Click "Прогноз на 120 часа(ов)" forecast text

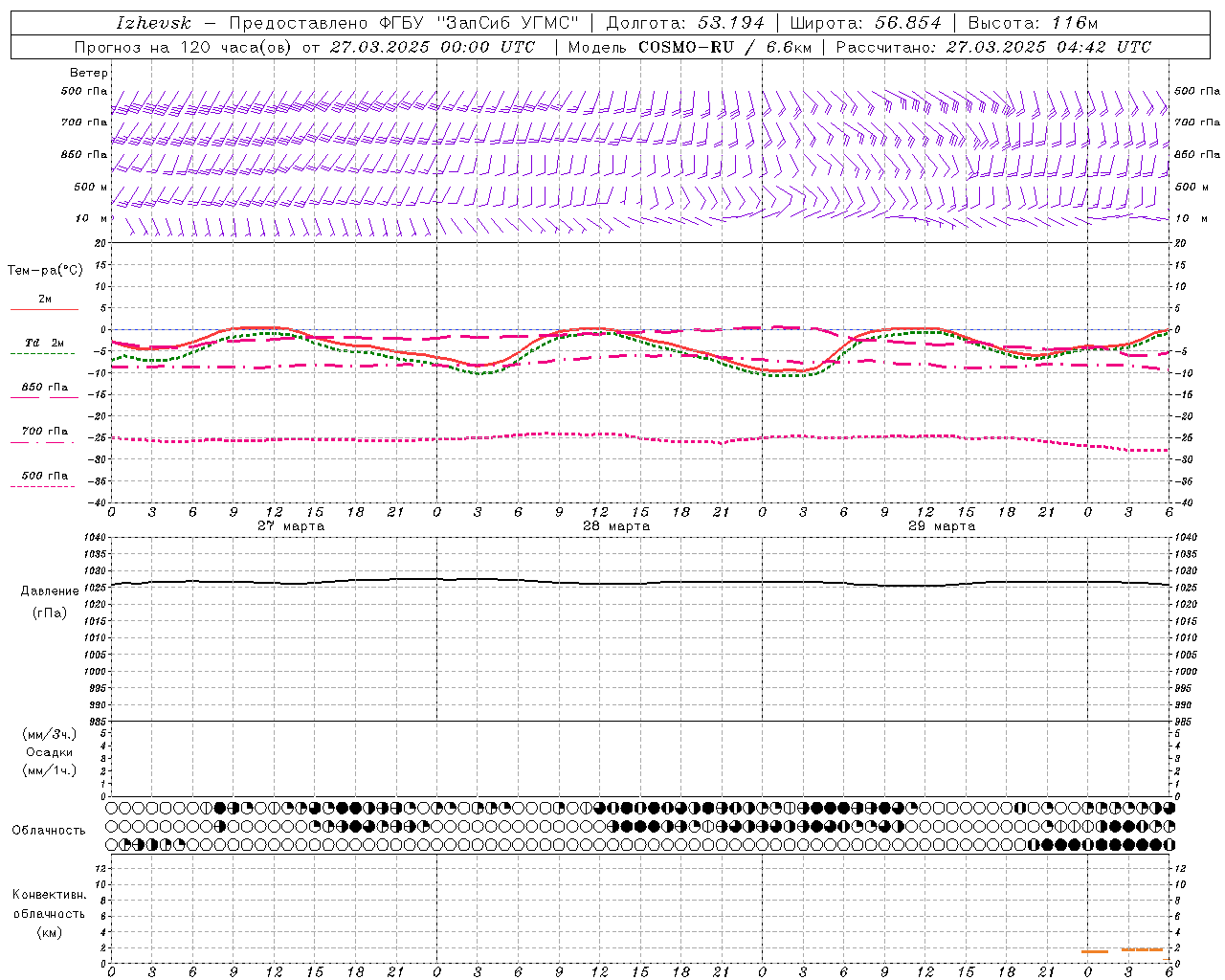185,47
